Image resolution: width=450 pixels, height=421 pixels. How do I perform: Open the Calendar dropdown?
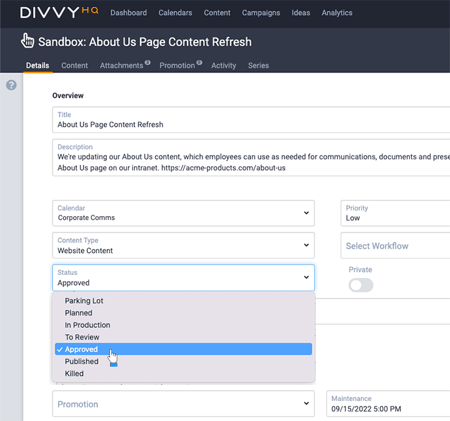click(183, 213)
